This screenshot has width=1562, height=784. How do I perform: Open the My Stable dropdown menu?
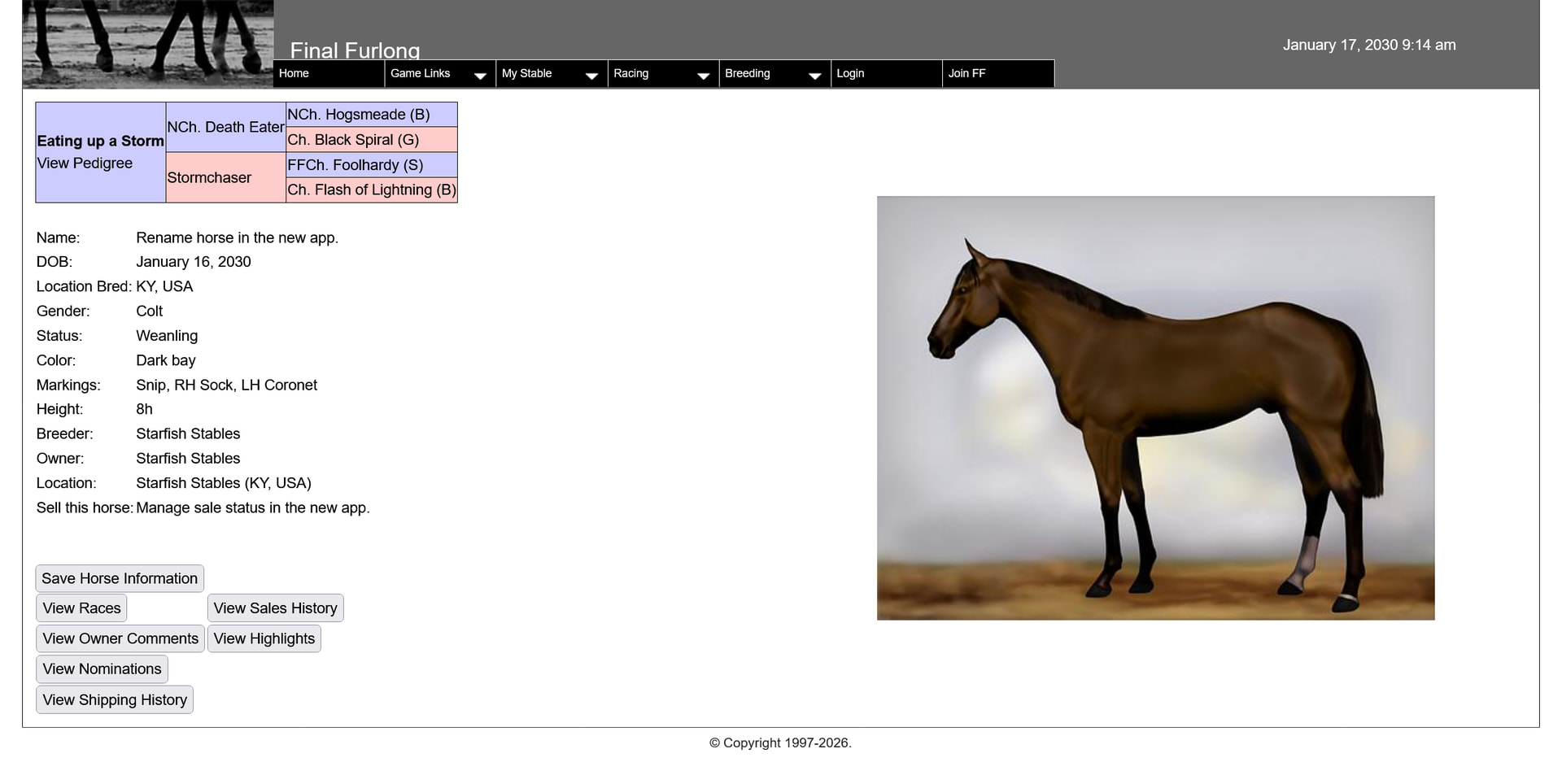pos(551,74)
